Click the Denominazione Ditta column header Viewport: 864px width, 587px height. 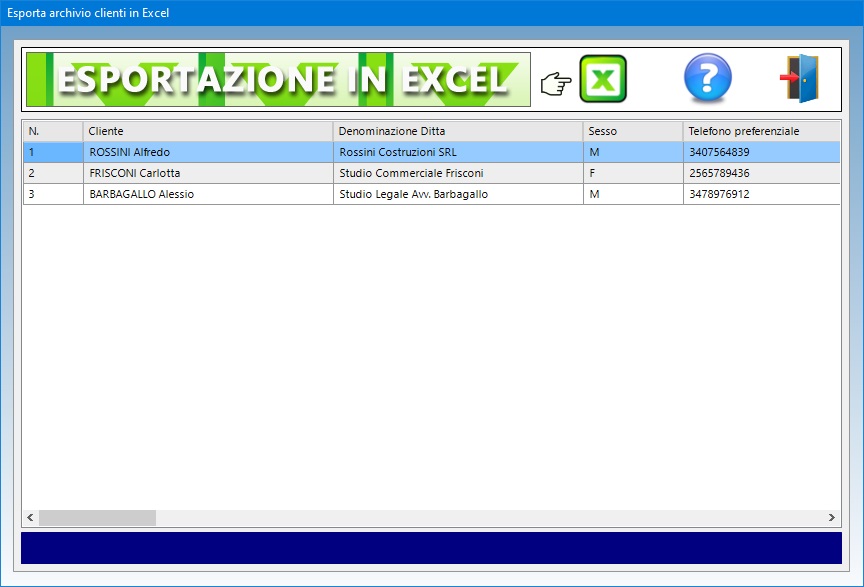point(457,131)
